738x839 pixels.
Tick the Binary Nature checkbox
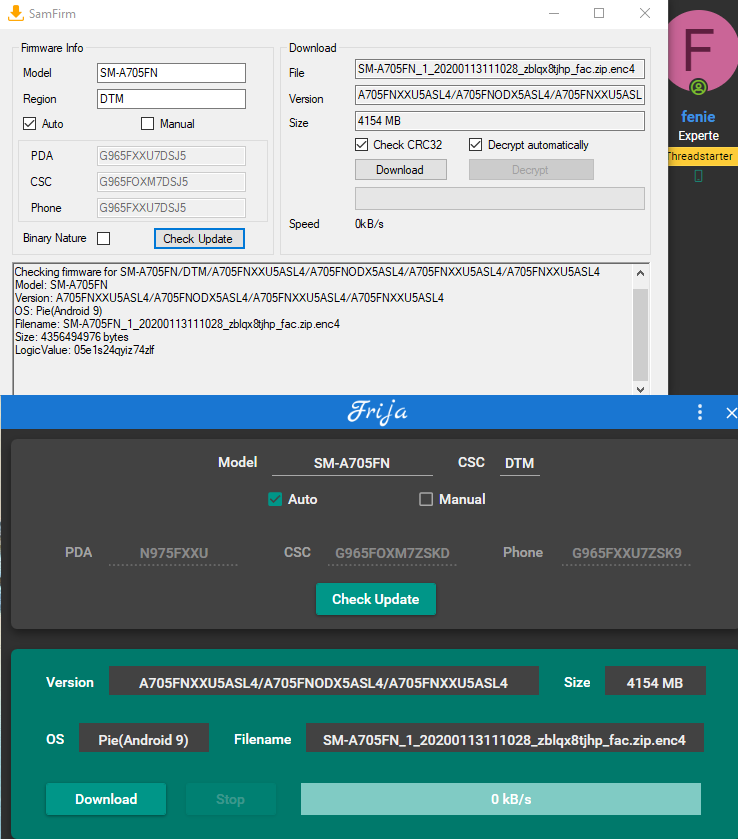(x=103, y=238)
